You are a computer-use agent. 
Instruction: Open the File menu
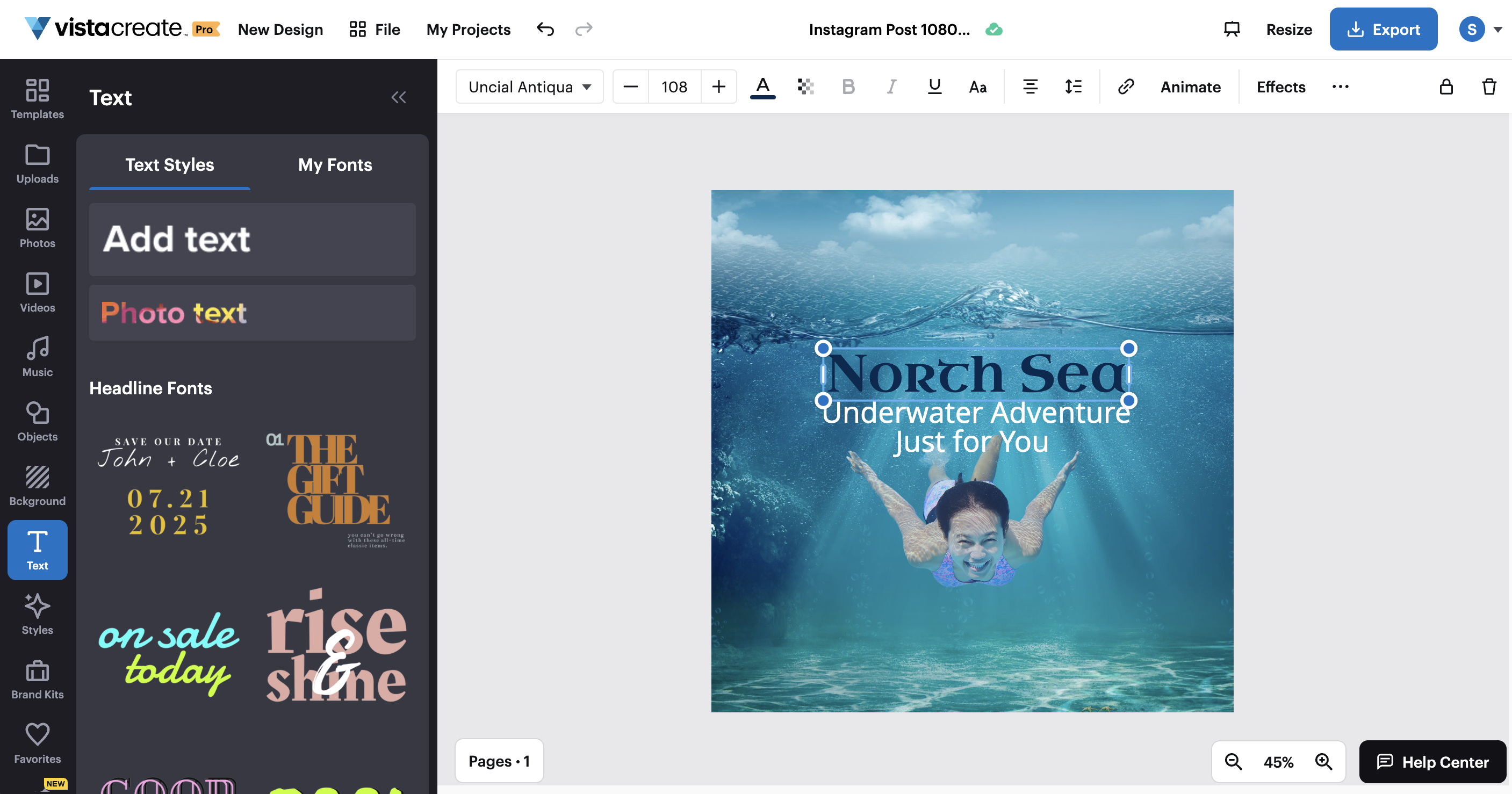(375, 29)
